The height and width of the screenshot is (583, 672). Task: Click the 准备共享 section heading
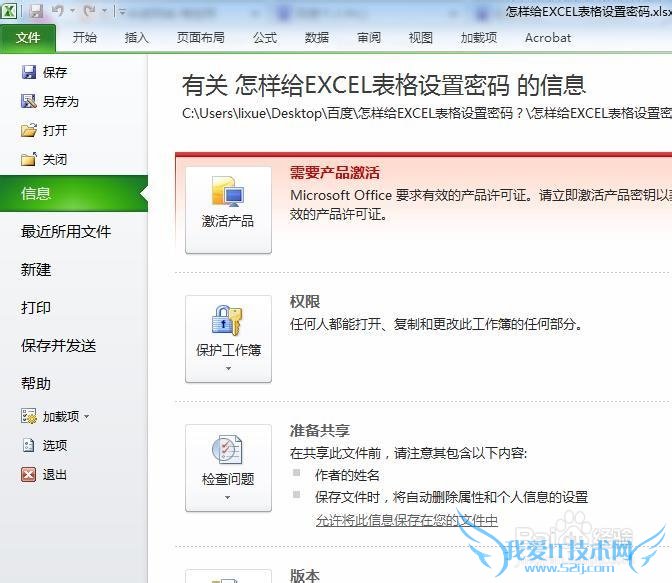pos(320,430)
